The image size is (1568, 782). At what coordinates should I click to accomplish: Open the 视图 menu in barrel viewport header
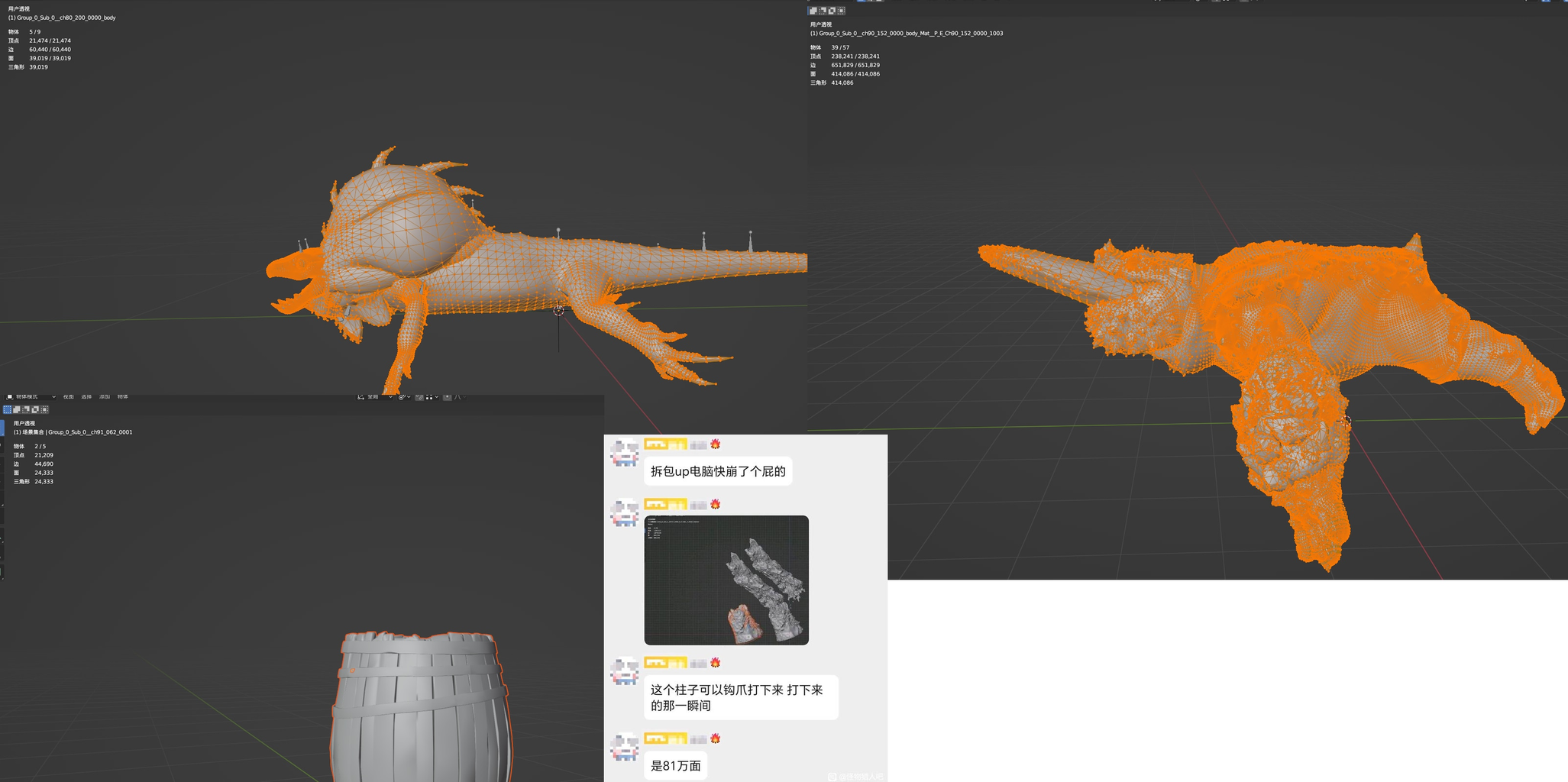click(69, 396)
